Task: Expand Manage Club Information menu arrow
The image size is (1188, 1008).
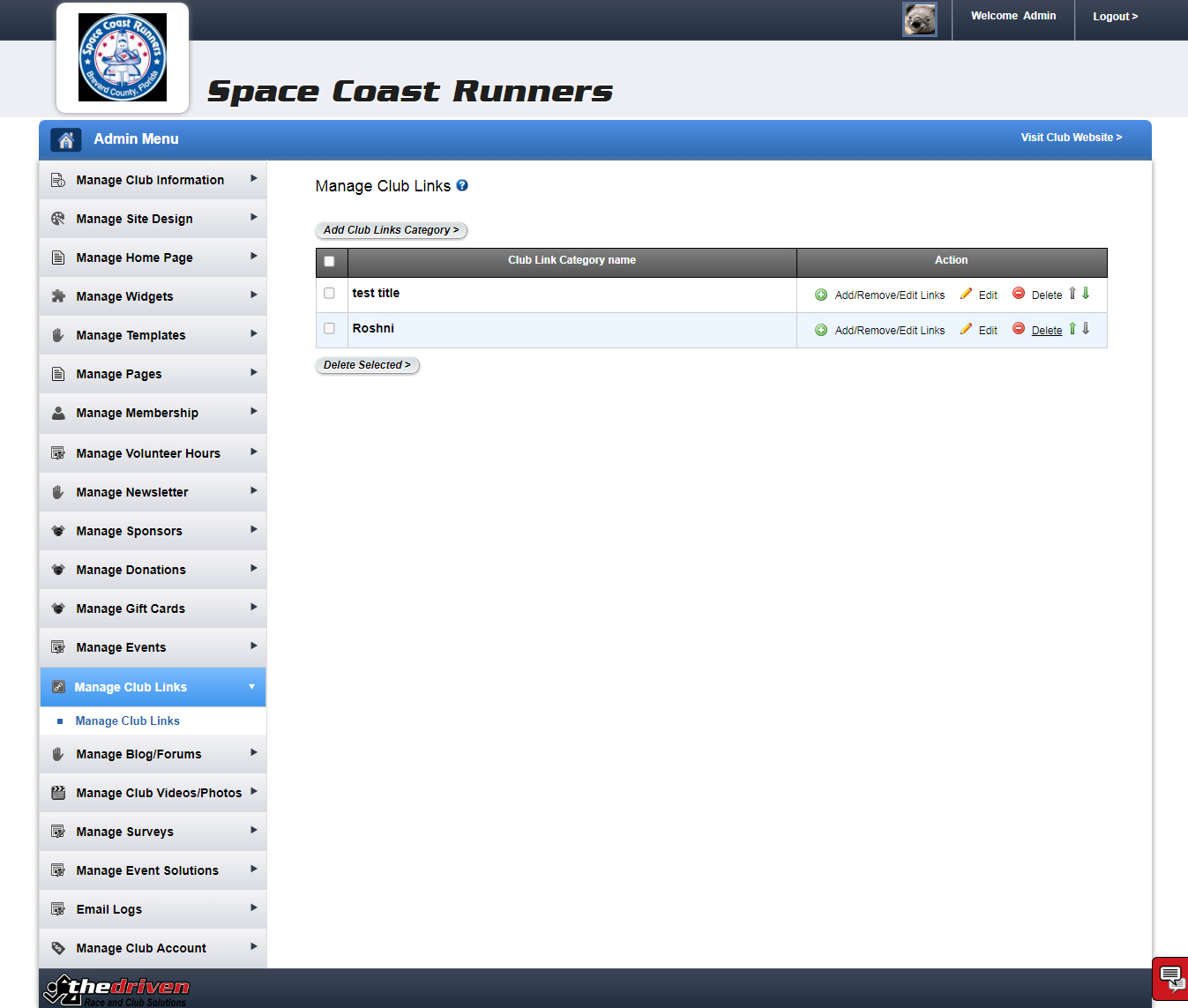Action: tap(253, 179)
